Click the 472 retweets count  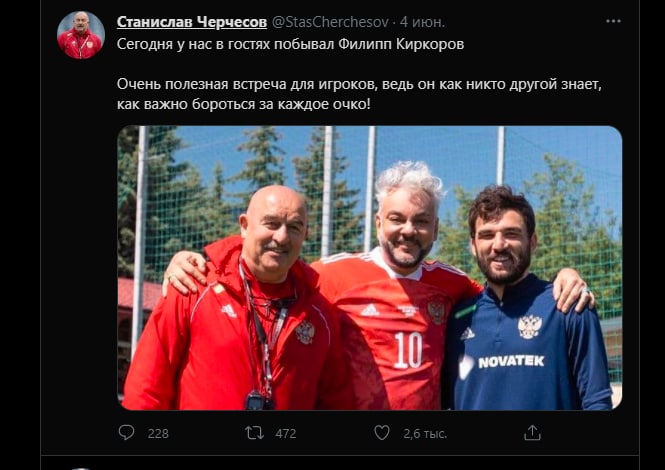pyautogui.click(x=285, y=434)
